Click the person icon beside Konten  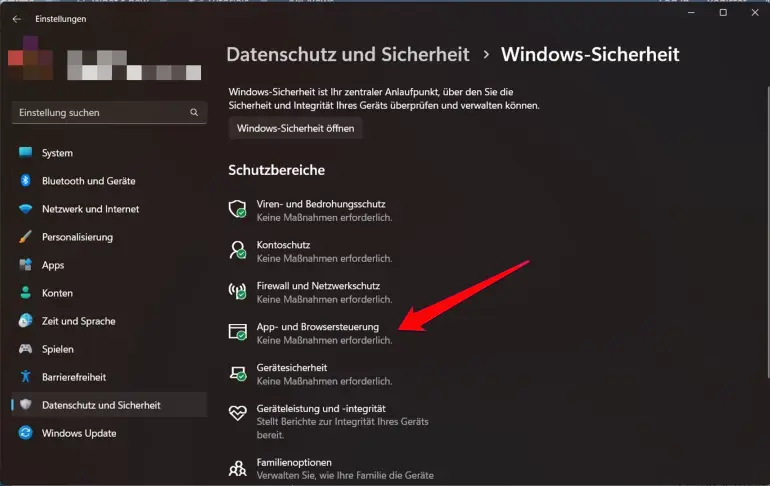tap(26, 293)
